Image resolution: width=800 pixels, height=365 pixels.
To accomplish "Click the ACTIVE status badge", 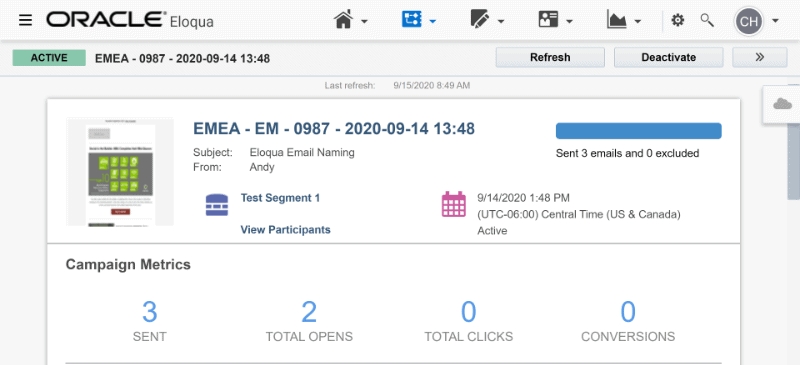I will click(x=49, y=58).
